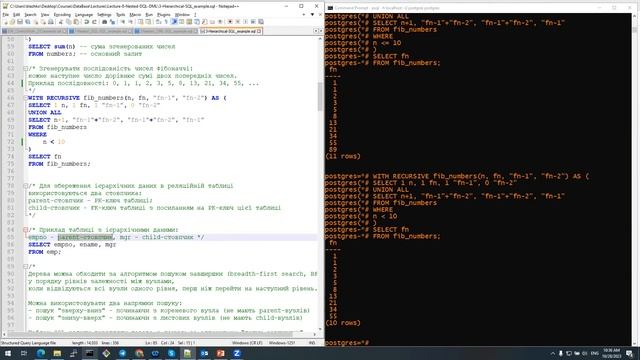The image size is (640, 360).
Task: Open the Settings menu
Action: [x=104, y=15]
